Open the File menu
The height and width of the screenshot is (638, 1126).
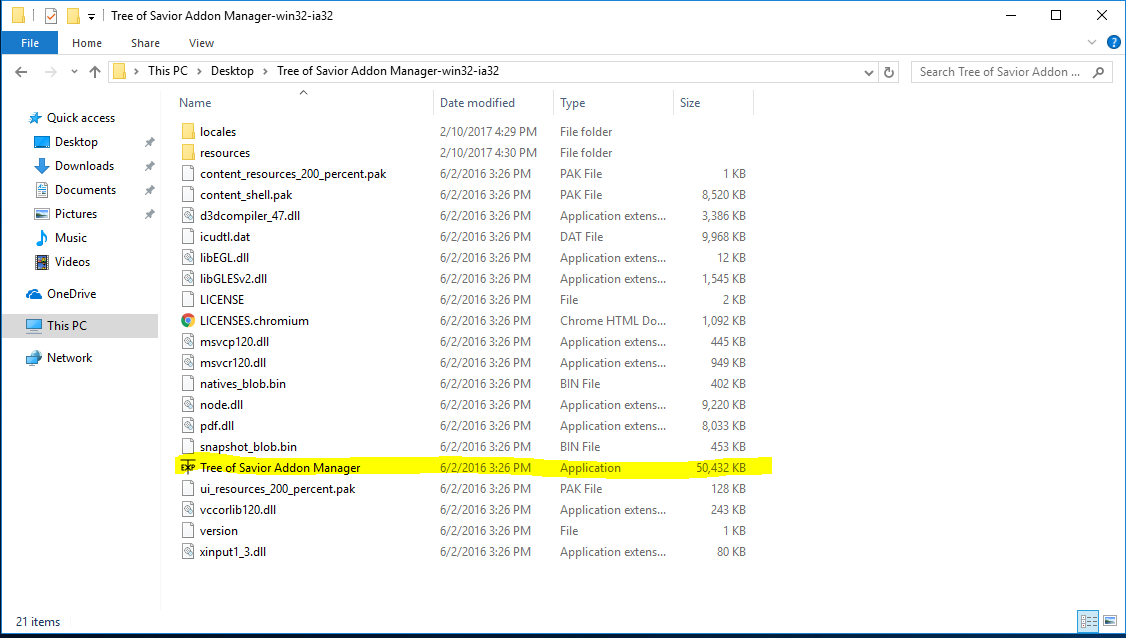pos(29,43)
